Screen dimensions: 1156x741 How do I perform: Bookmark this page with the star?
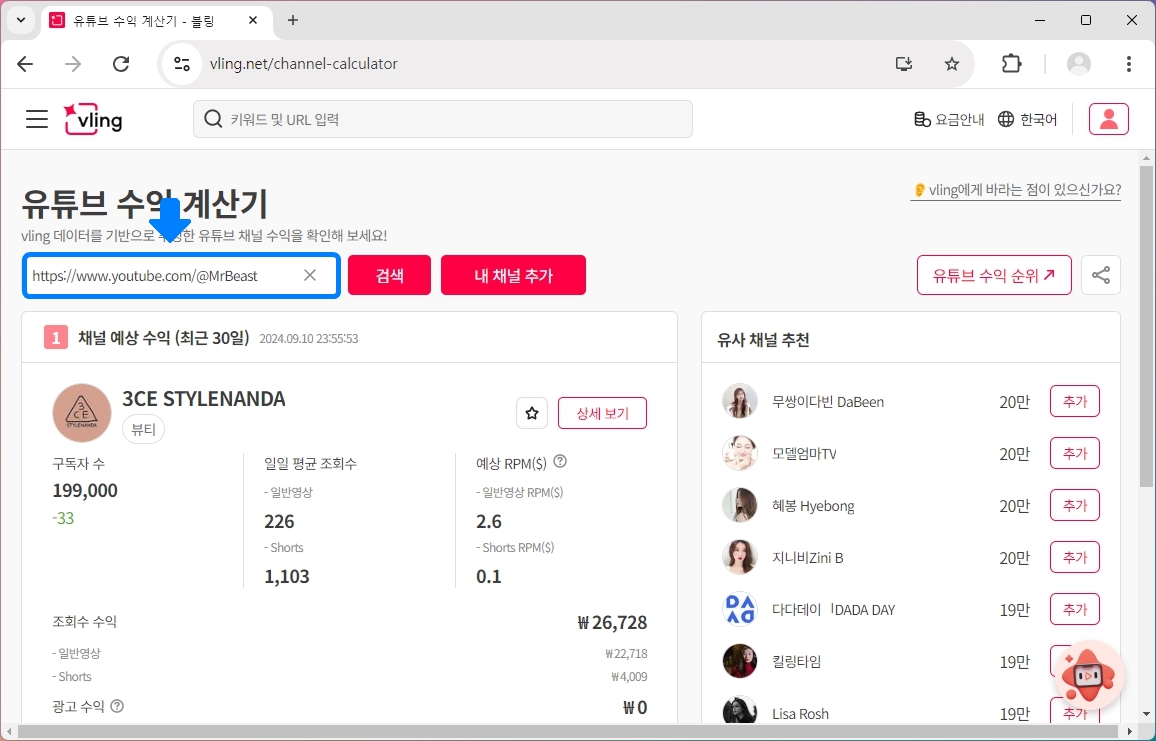click(952, 64)
